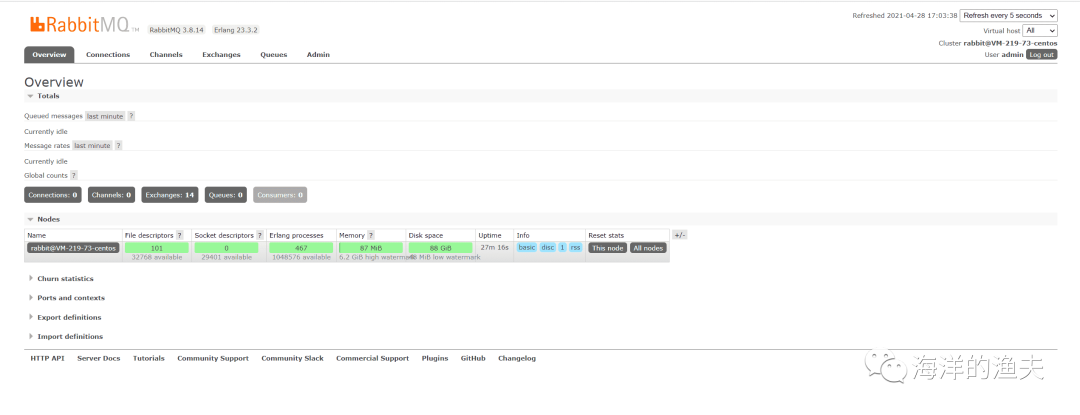Open node rabbit@VM-219-73-centos details
This screenshot has width=1080, height=415.
[73, 248]
